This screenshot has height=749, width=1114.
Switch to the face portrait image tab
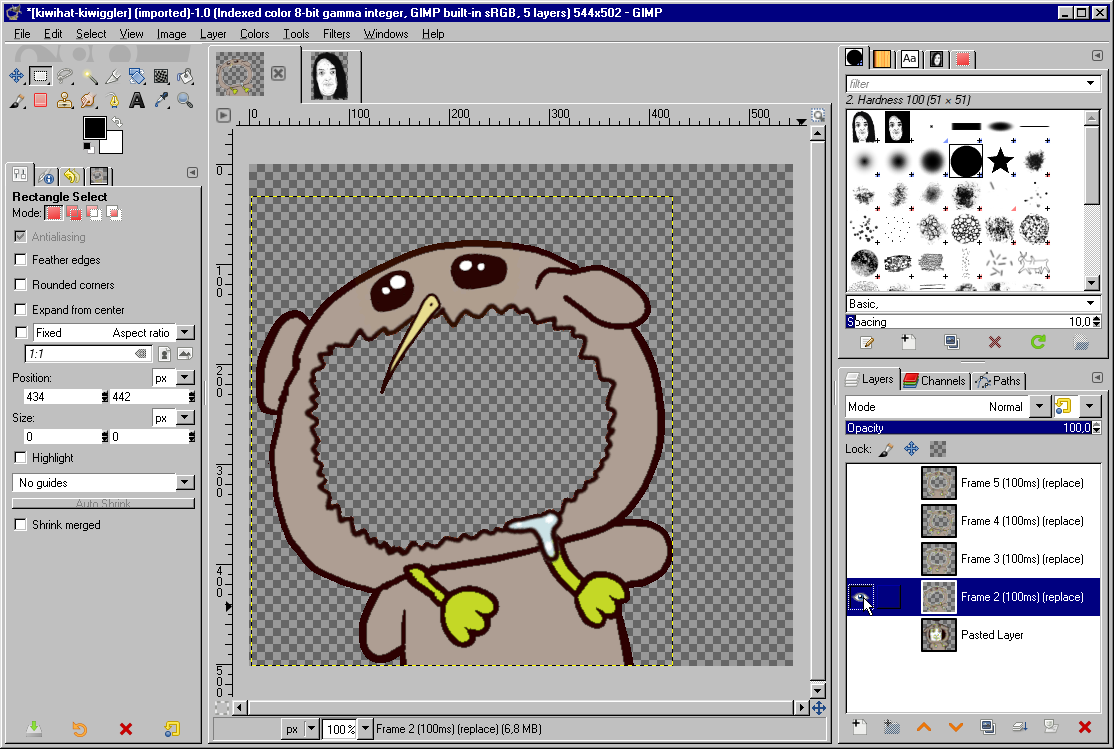[x=330, y=75]
